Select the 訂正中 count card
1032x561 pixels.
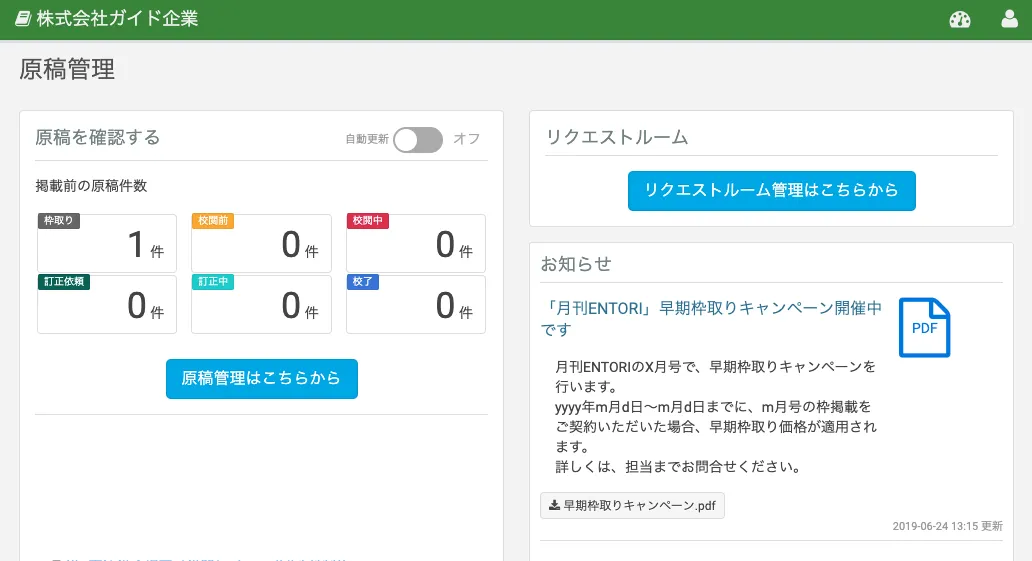(x=261, y=304)
